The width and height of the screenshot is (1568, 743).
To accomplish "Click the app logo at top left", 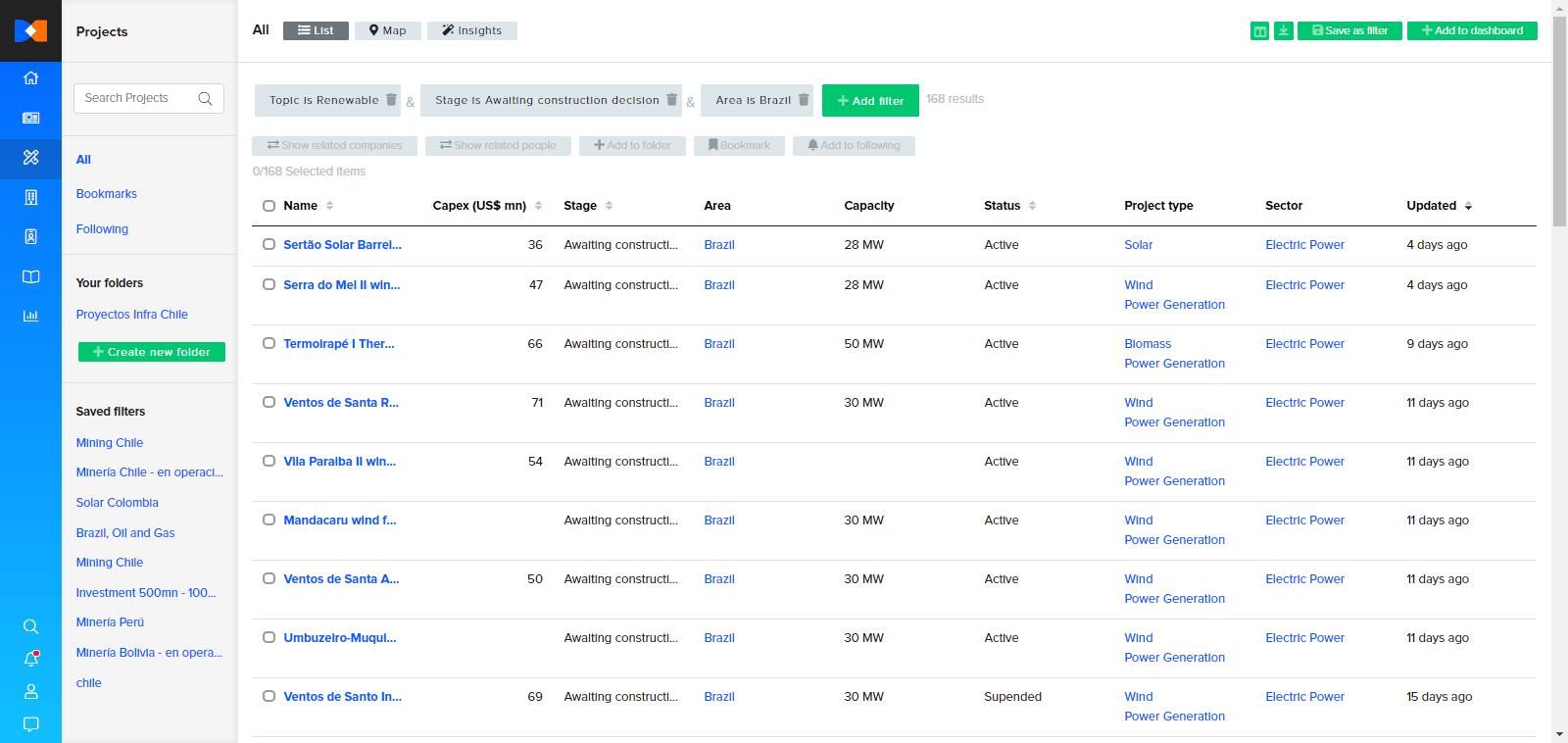I will (30, 30).
